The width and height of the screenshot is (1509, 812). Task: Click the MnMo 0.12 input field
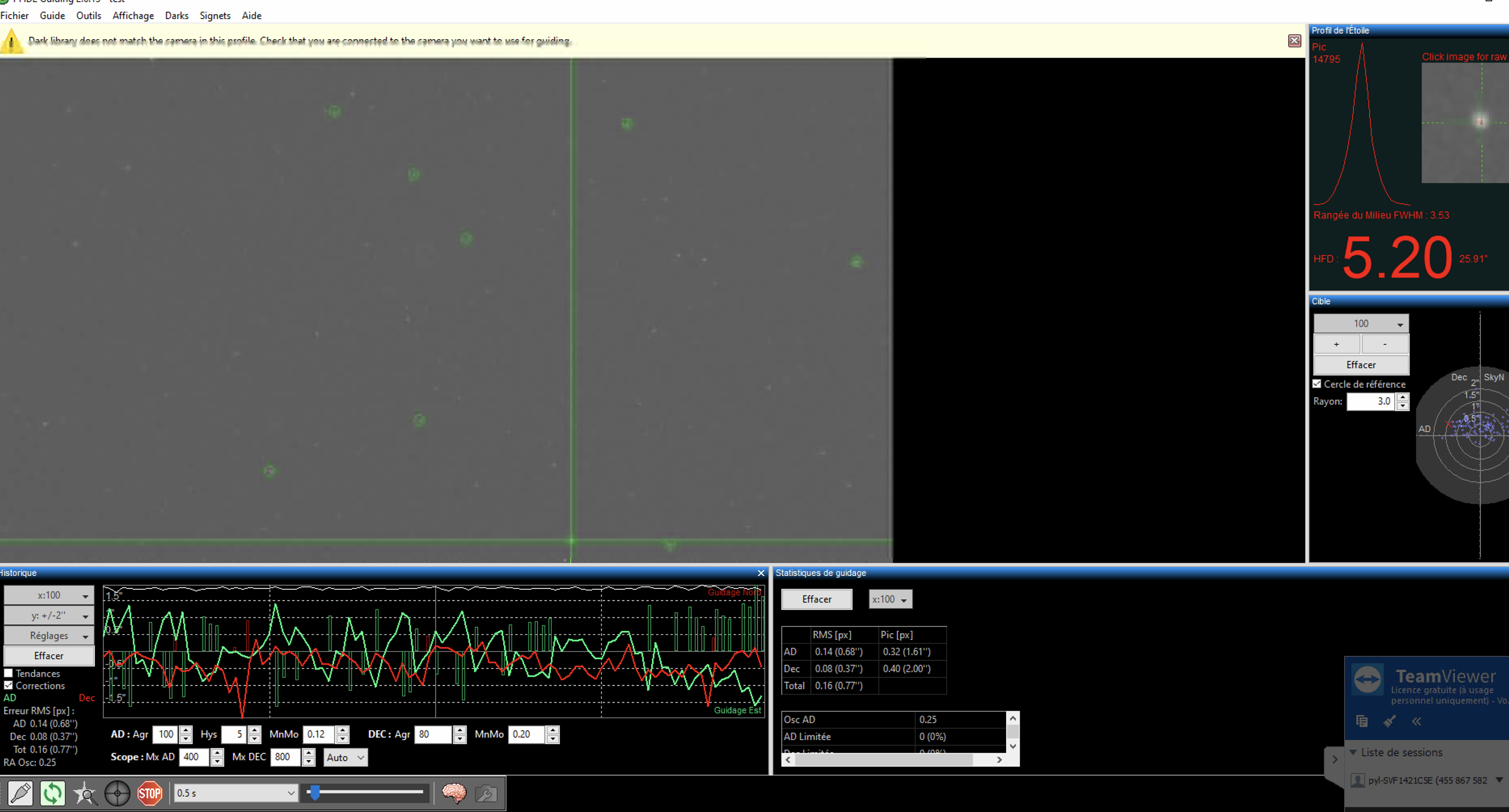tap(318, 734)
